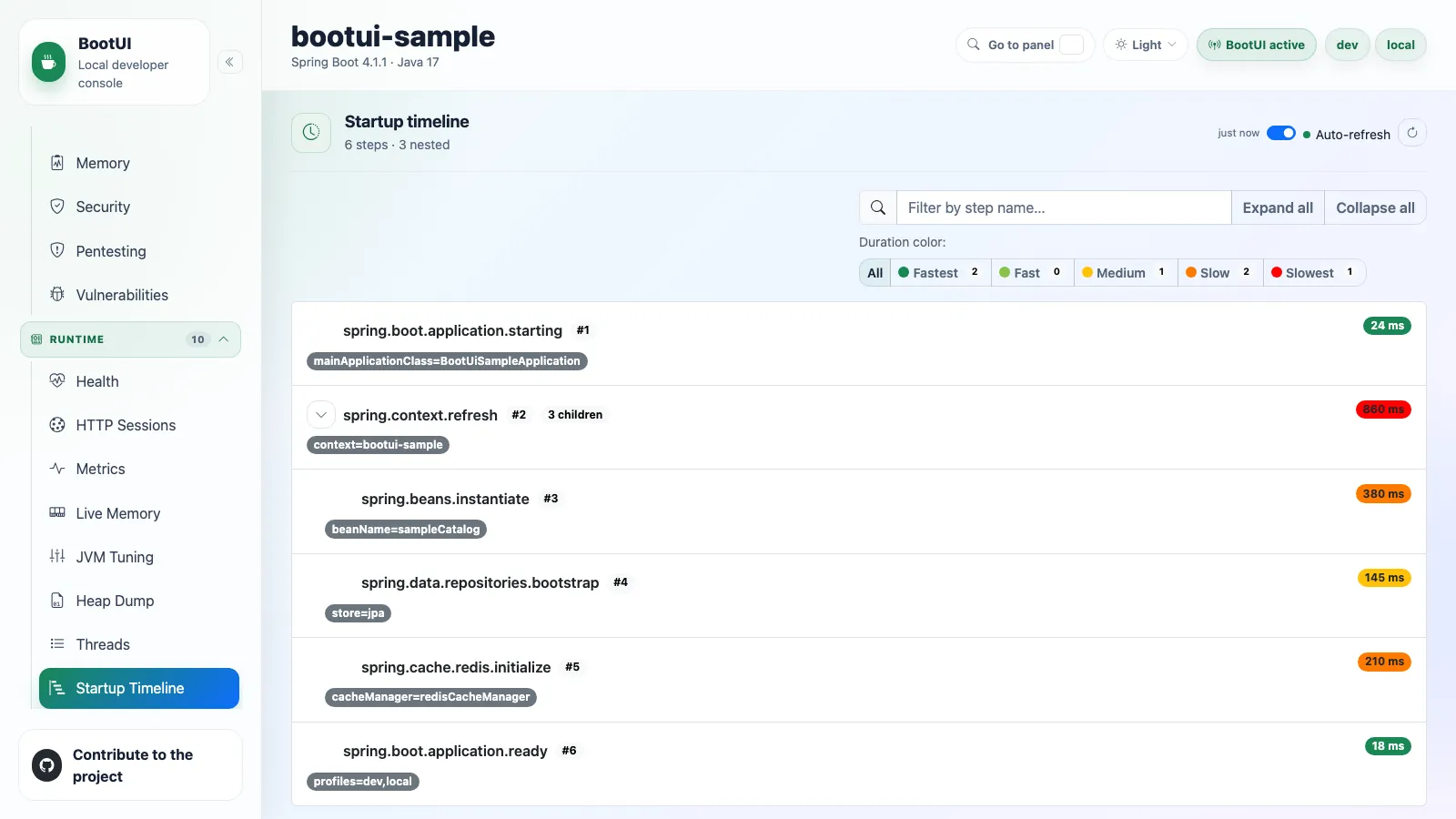The height and width of the screenshot is (819, 1456).
Task: Filter by Slowest duration color
Action: click(1314, 273)
